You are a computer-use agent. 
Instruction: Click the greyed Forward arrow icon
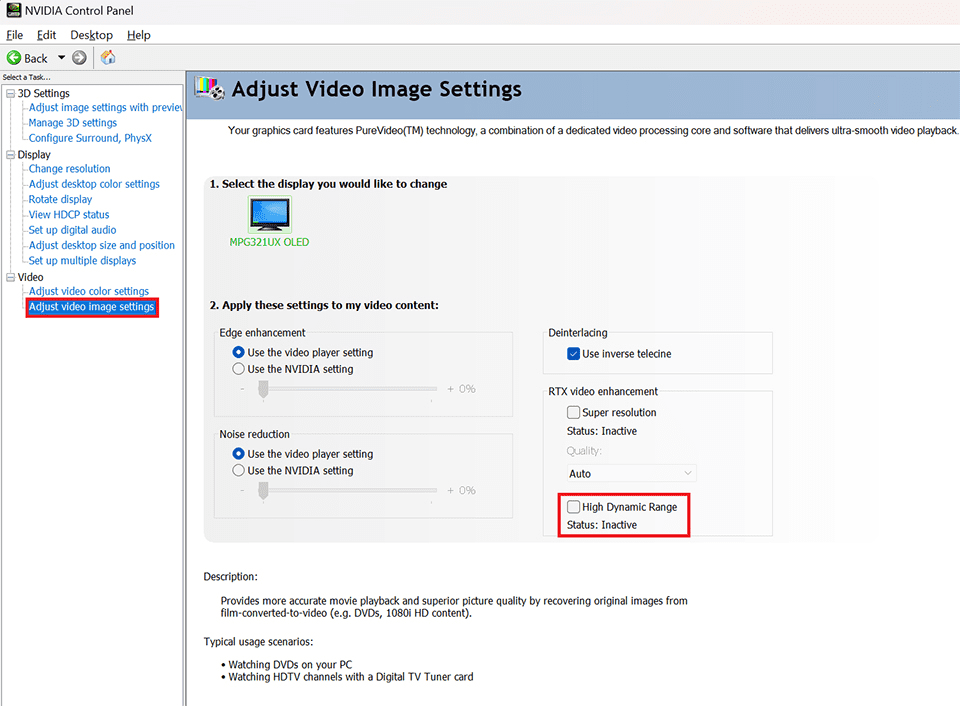point(79,58)
